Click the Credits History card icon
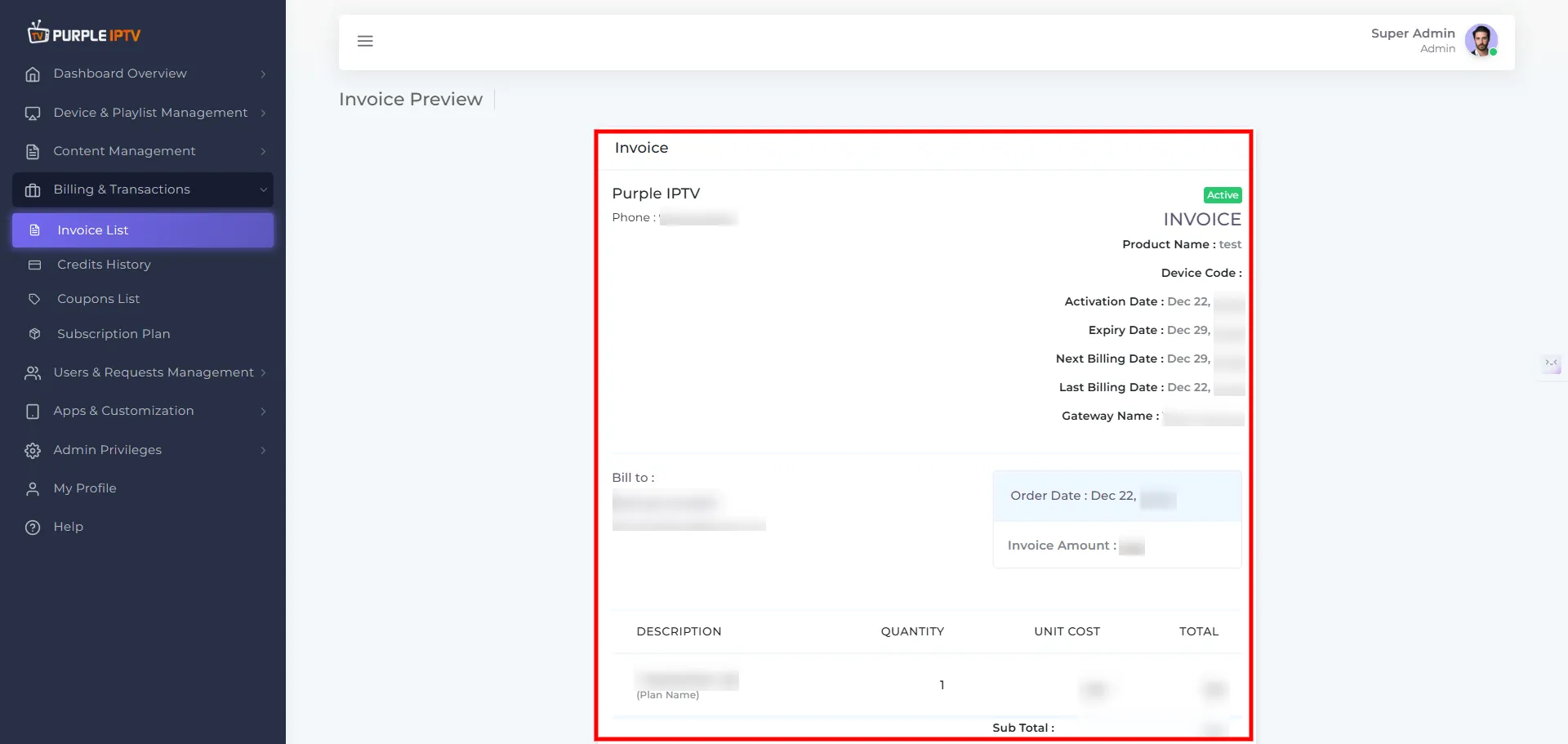The height and width of the screenshot is (744, 1568). tap(34, 265)
